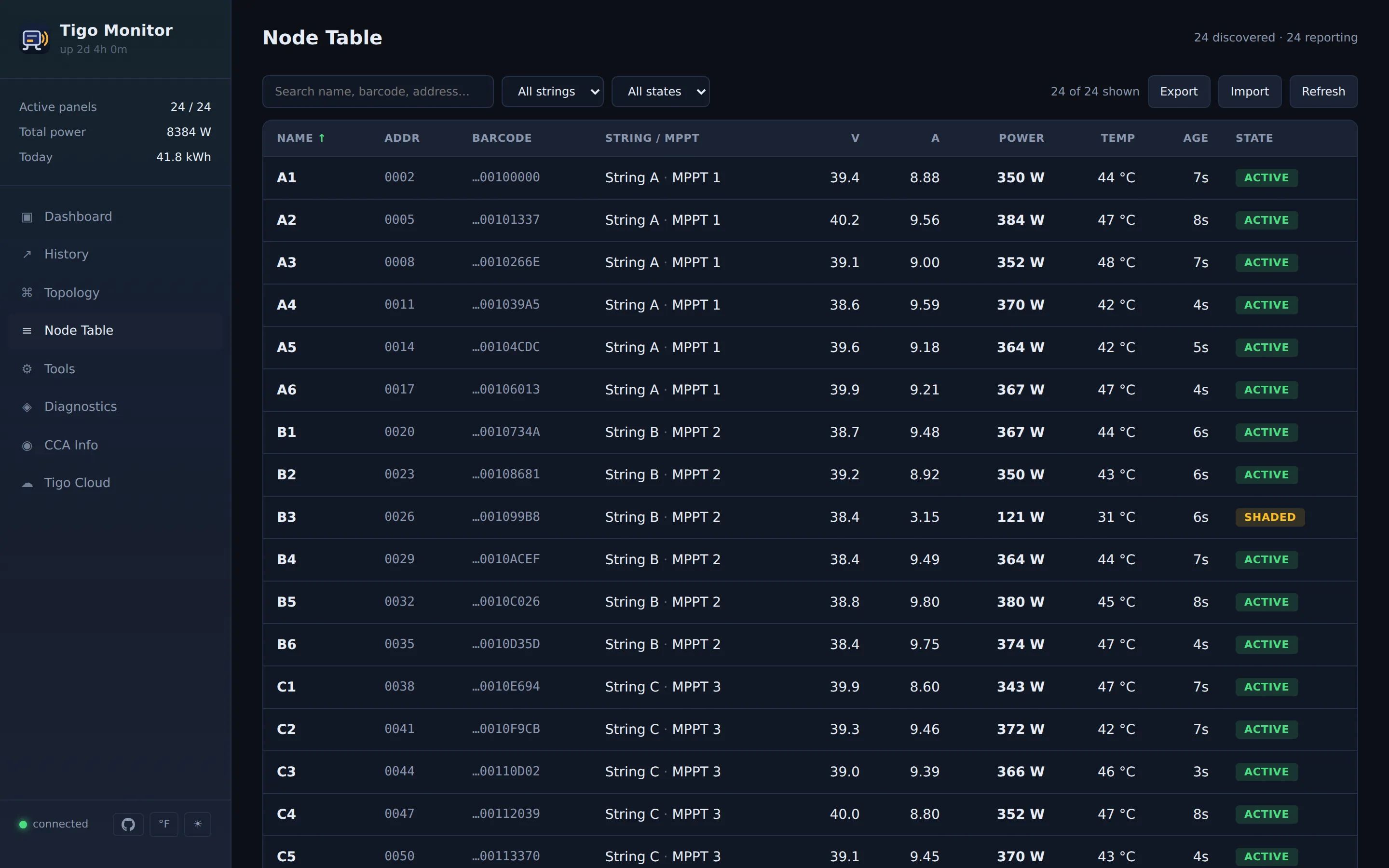
Task: Go to the History page
Action: pos(115,254)
